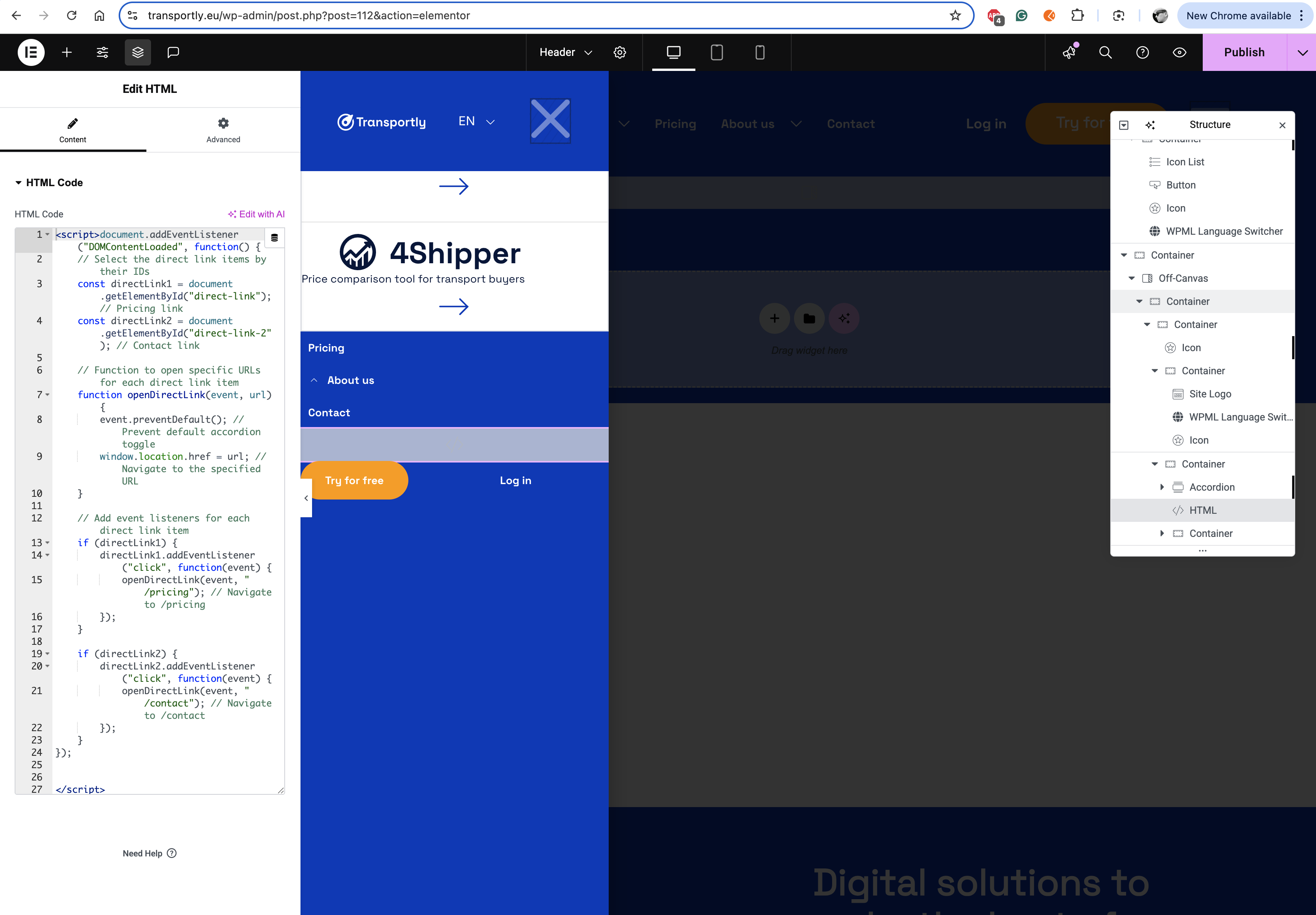Open the Header document dropdown
This screenshot has width=1316, height=915.
coord(566,52)
